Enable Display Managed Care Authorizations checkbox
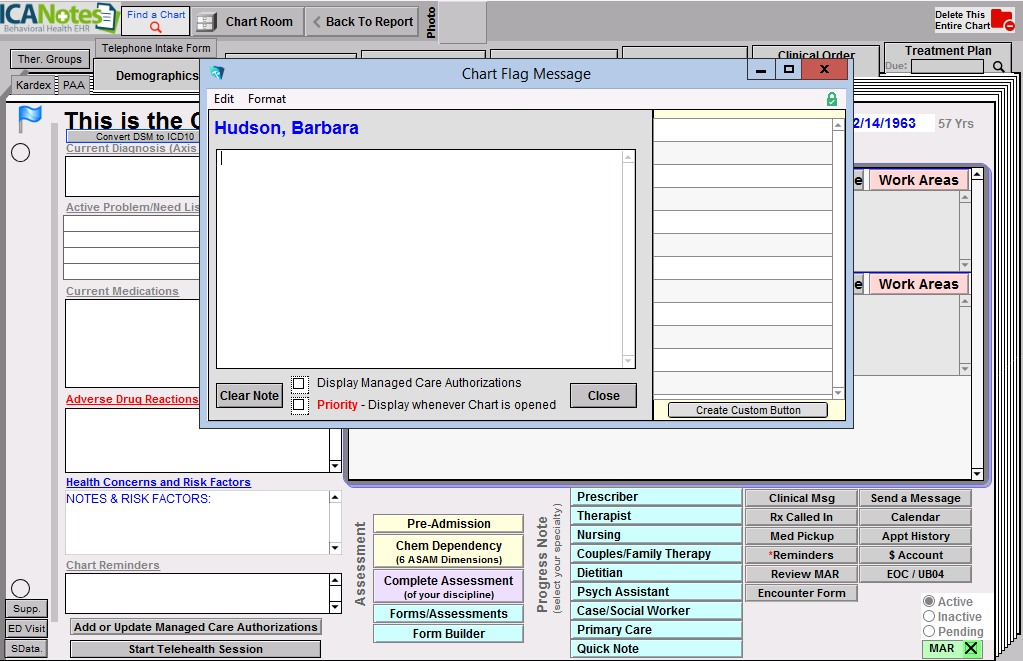Screen dimensions: 1023x661 (x=299, y=383)
